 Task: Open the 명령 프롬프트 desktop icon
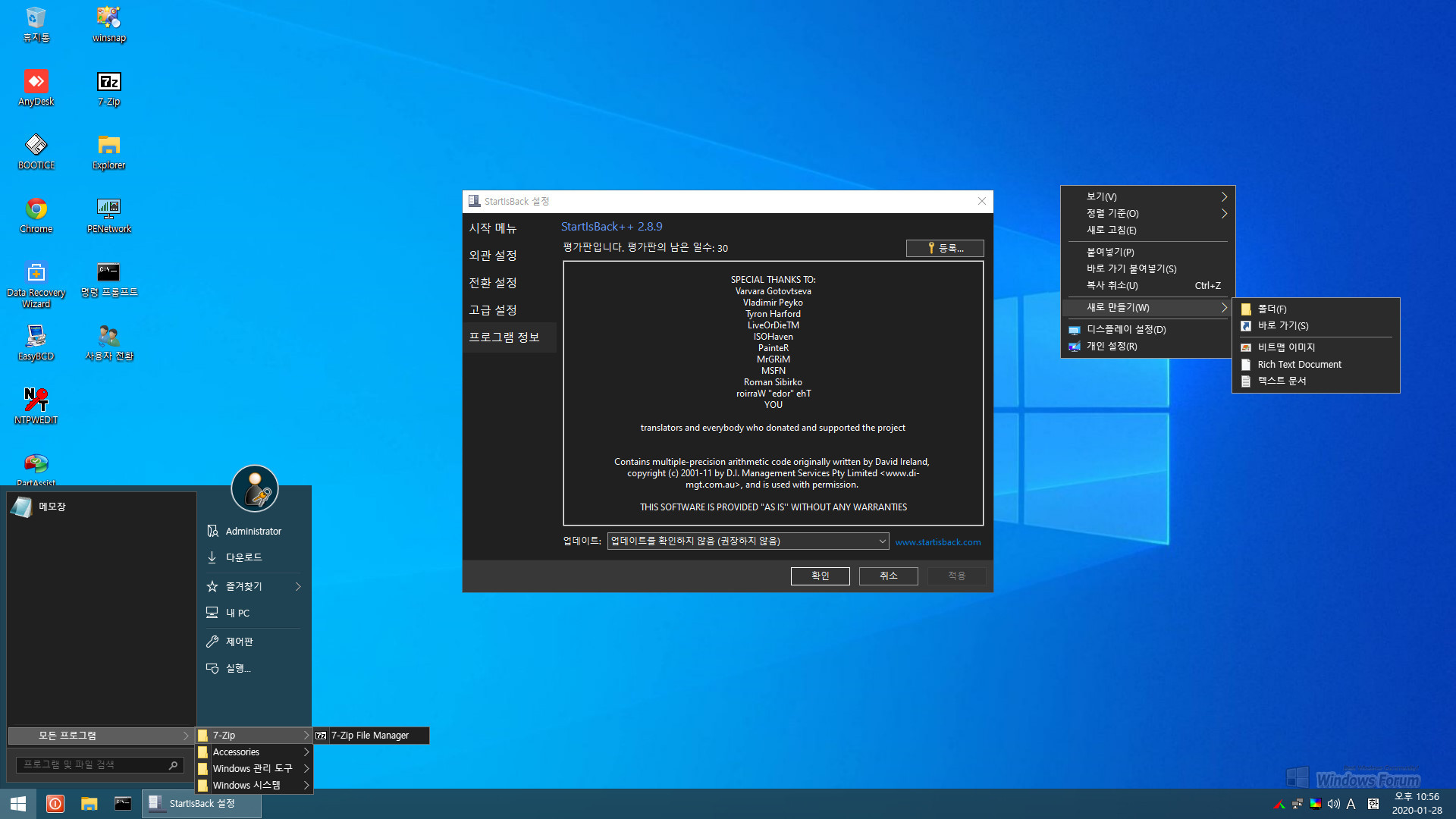[108, 279]
